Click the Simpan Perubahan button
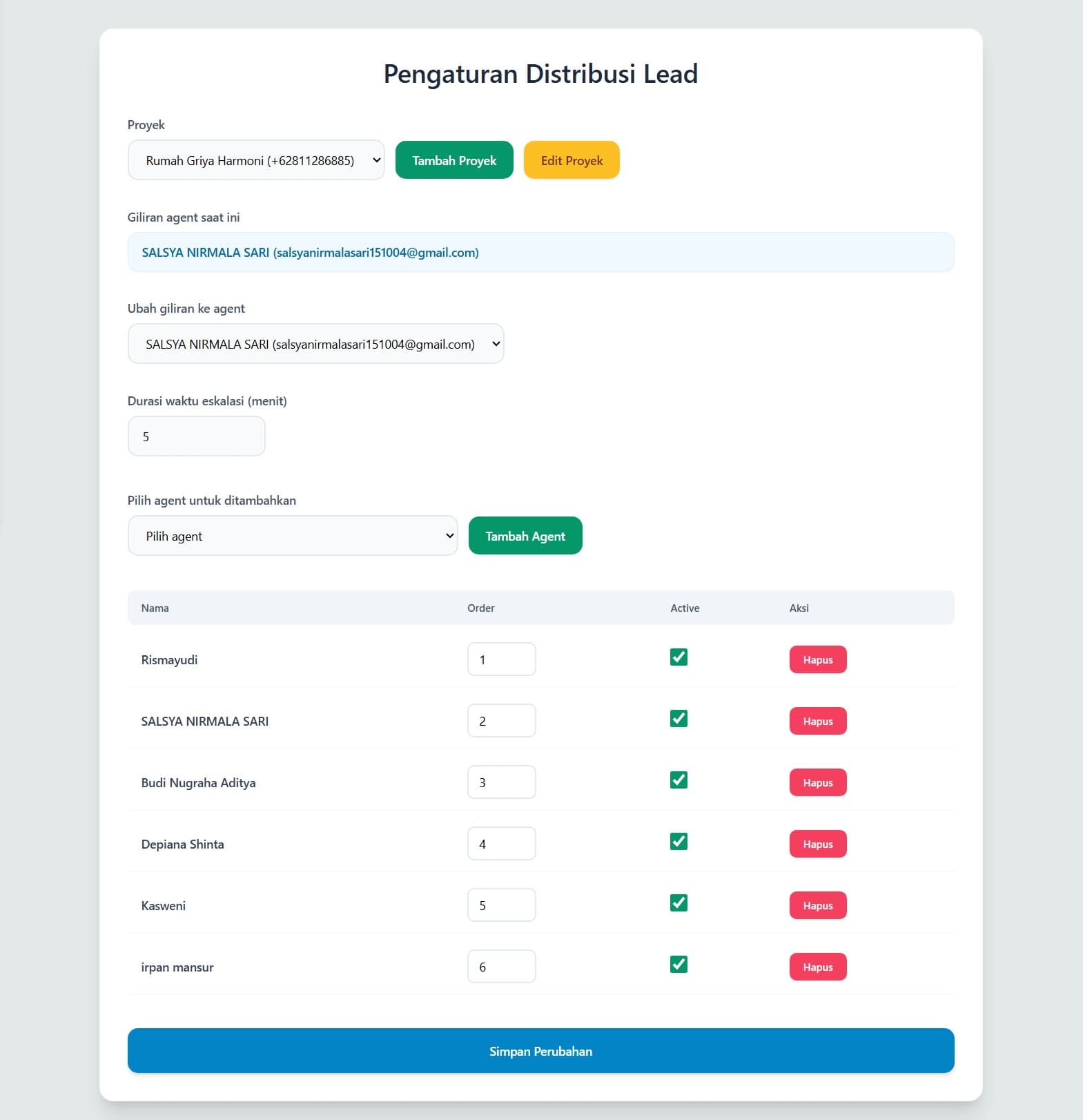This screenshot has height=1120, width=1083. (541, 1051)
